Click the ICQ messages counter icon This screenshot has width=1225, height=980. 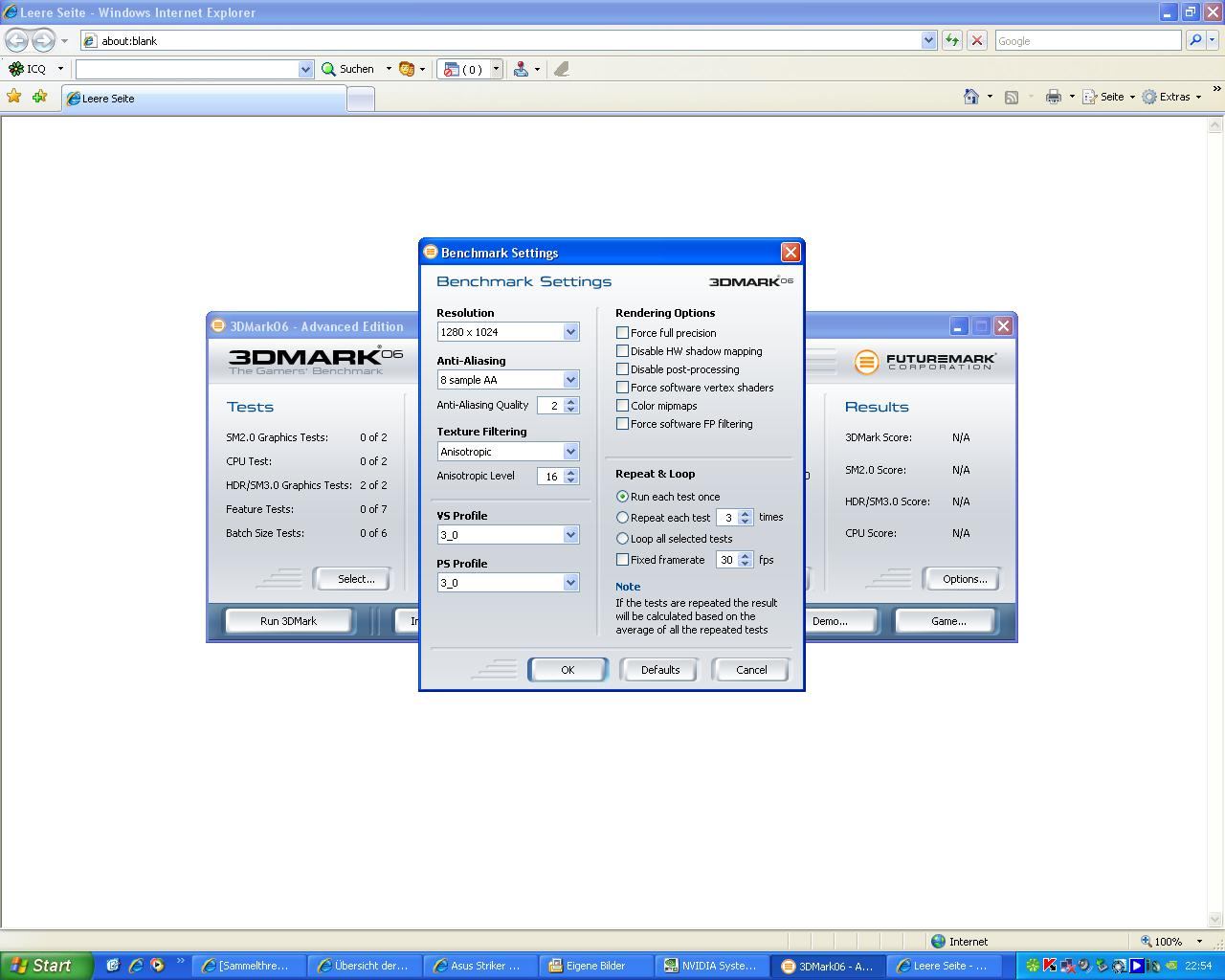(464, 69)
